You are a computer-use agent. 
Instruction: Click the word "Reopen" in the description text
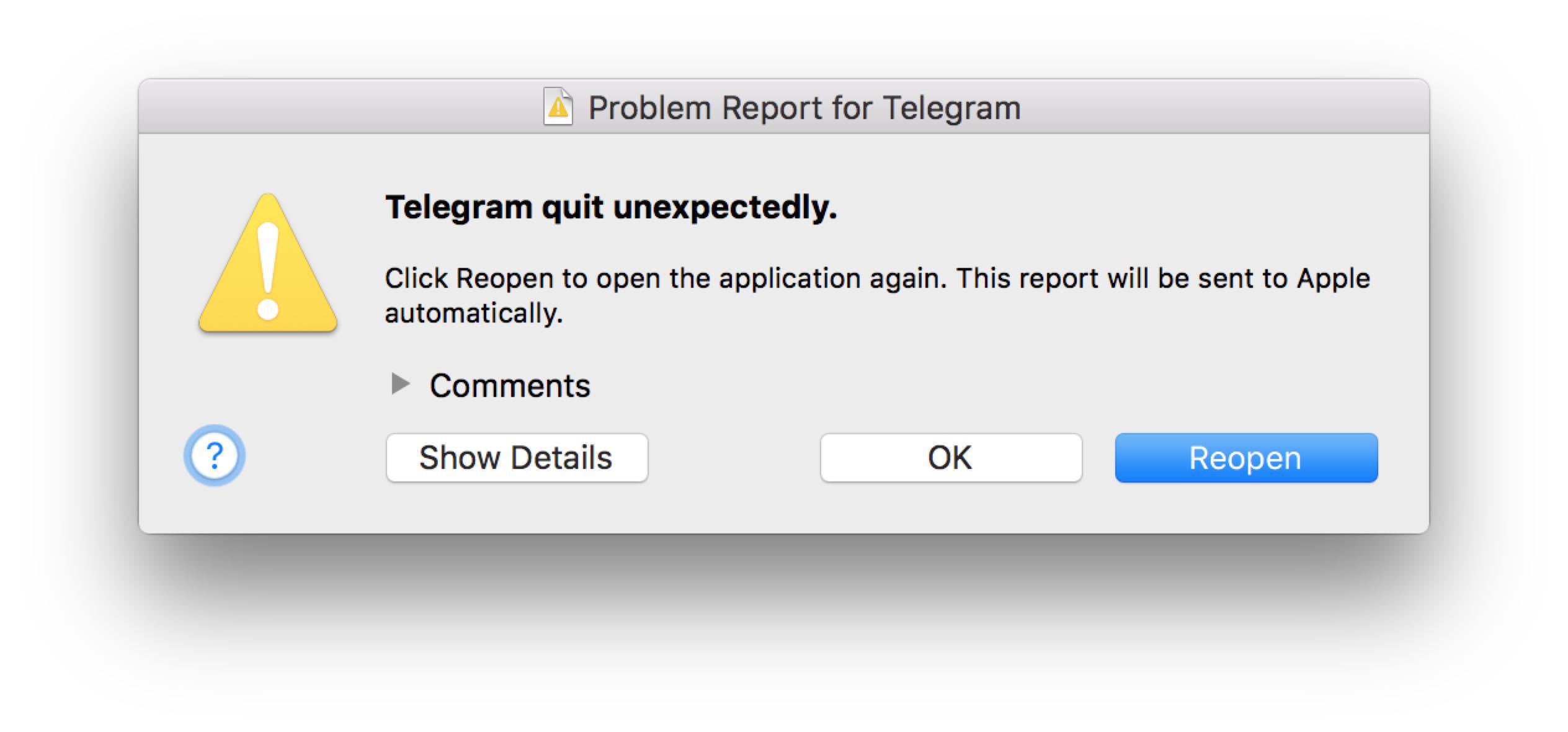[504, 279]
